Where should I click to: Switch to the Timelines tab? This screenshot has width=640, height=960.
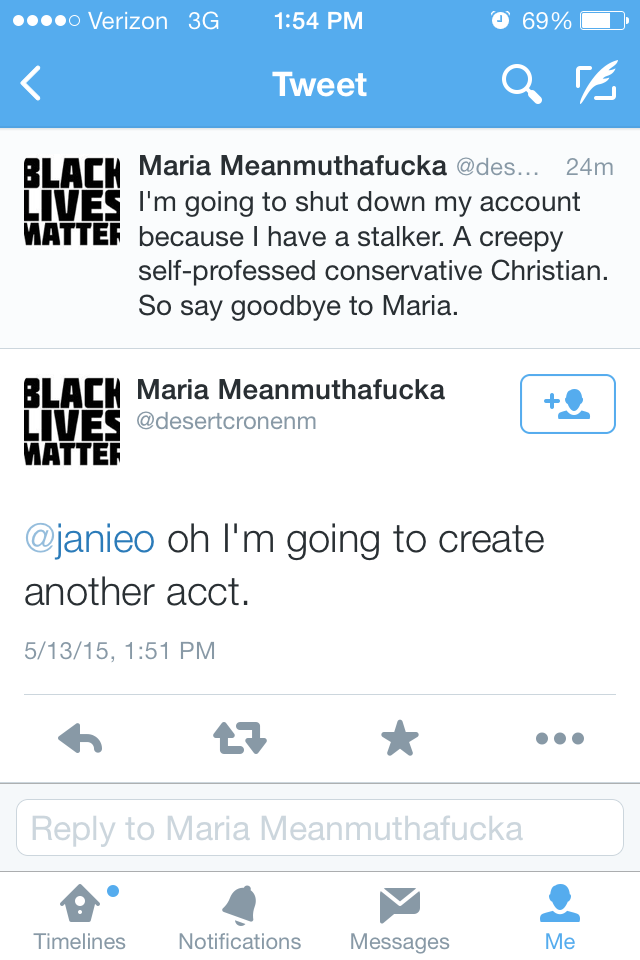[x=80, y=917]
